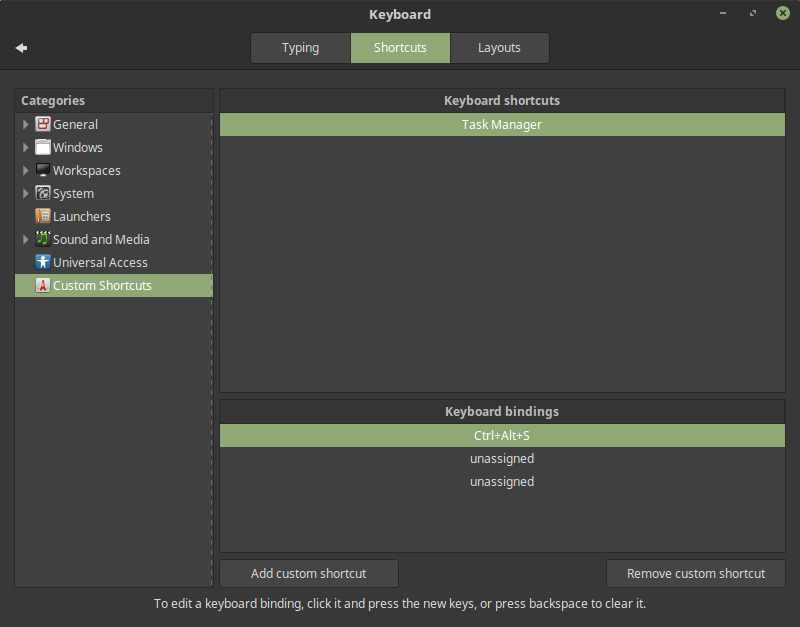
Task: Click Remove custom shortcut
Action: click(x=695, y=573)
